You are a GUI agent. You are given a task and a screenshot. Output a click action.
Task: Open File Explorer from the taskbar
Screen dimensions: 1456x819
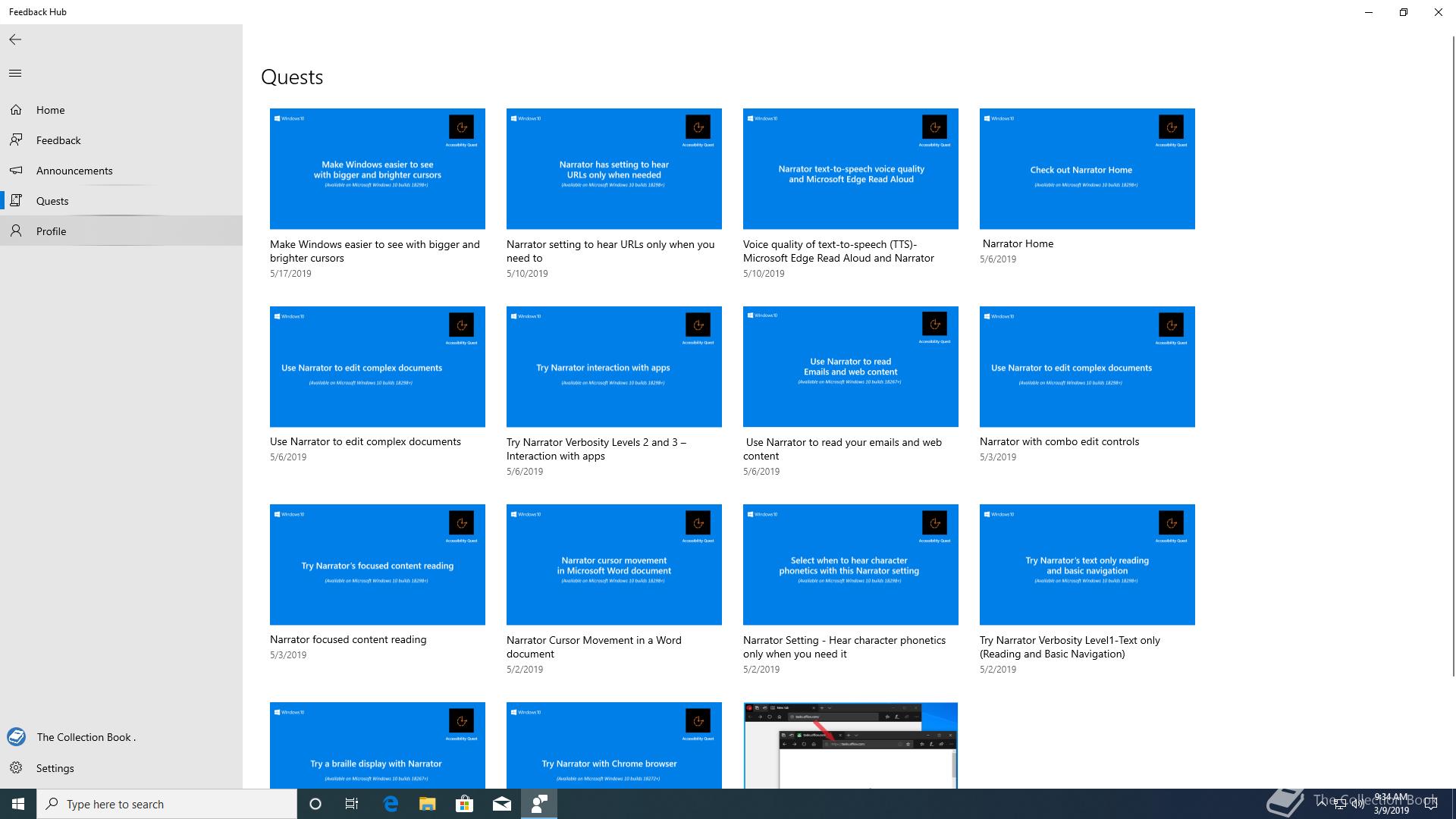(x=428, y=804)
